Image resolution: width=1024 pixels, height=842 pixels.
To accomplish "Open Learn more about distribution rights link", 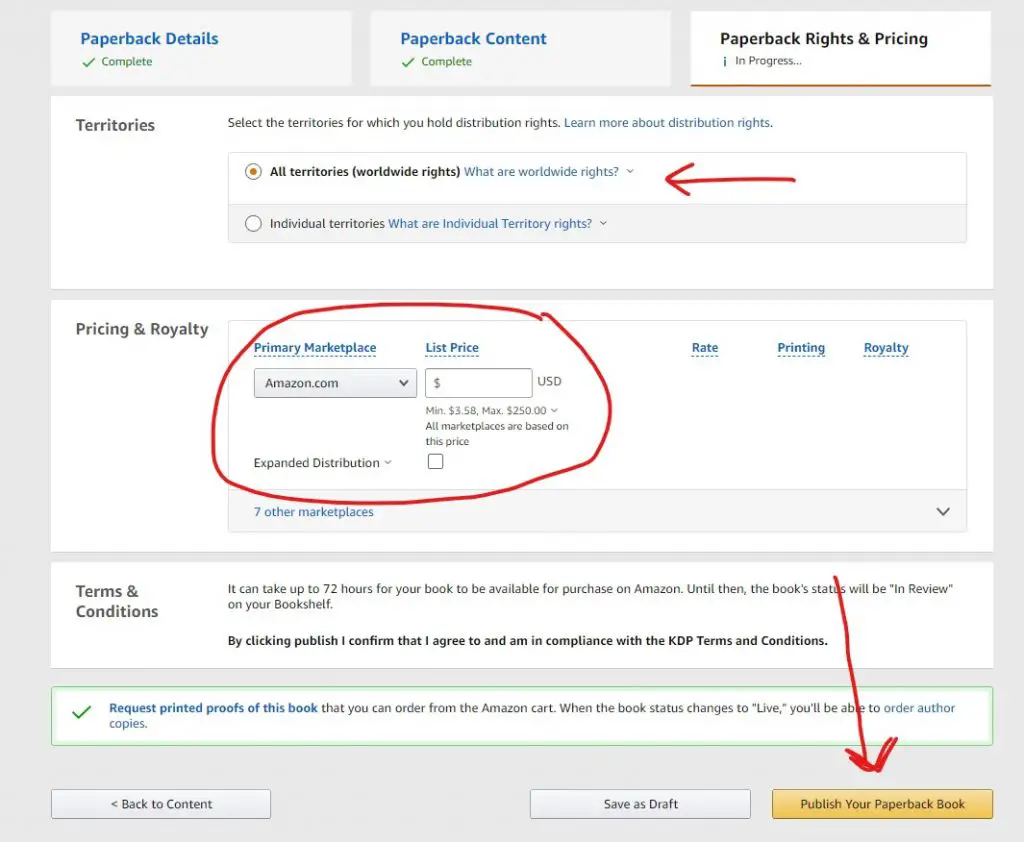I will 668,123.
